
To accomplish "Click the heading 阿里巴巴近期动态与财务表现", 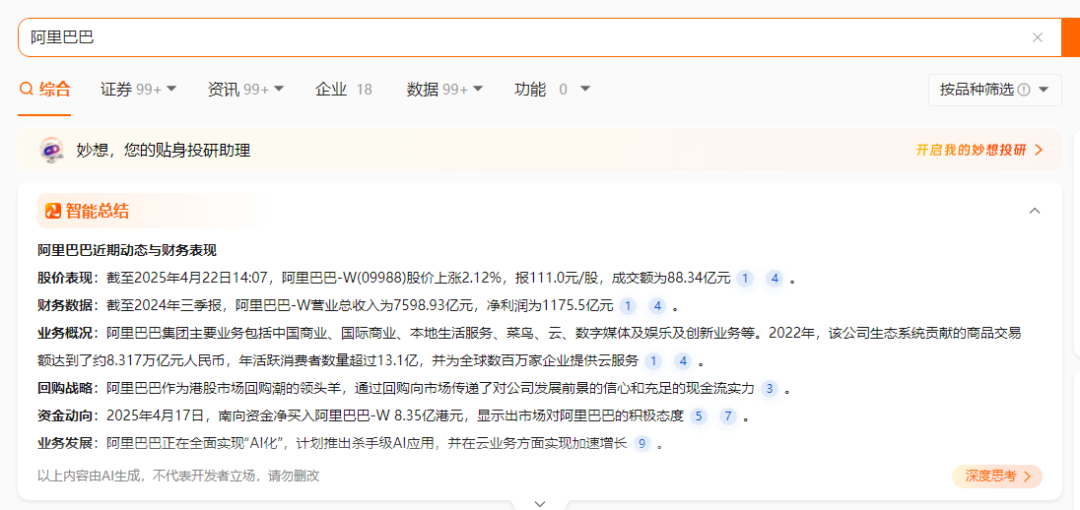I will click(127, 250).
